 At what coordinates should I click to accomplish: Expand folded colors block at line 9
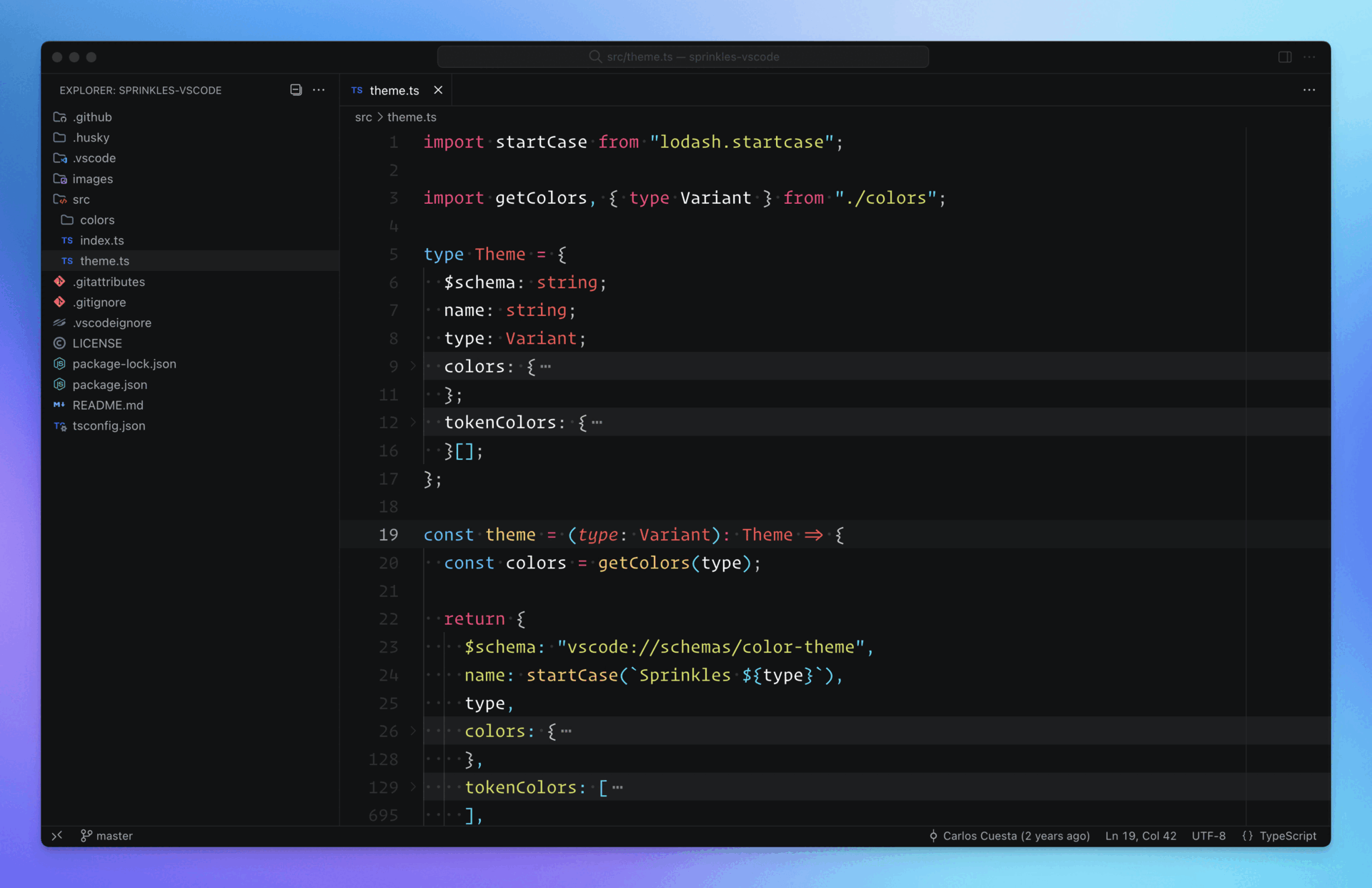pyautogui.click(x=413, y=366)
